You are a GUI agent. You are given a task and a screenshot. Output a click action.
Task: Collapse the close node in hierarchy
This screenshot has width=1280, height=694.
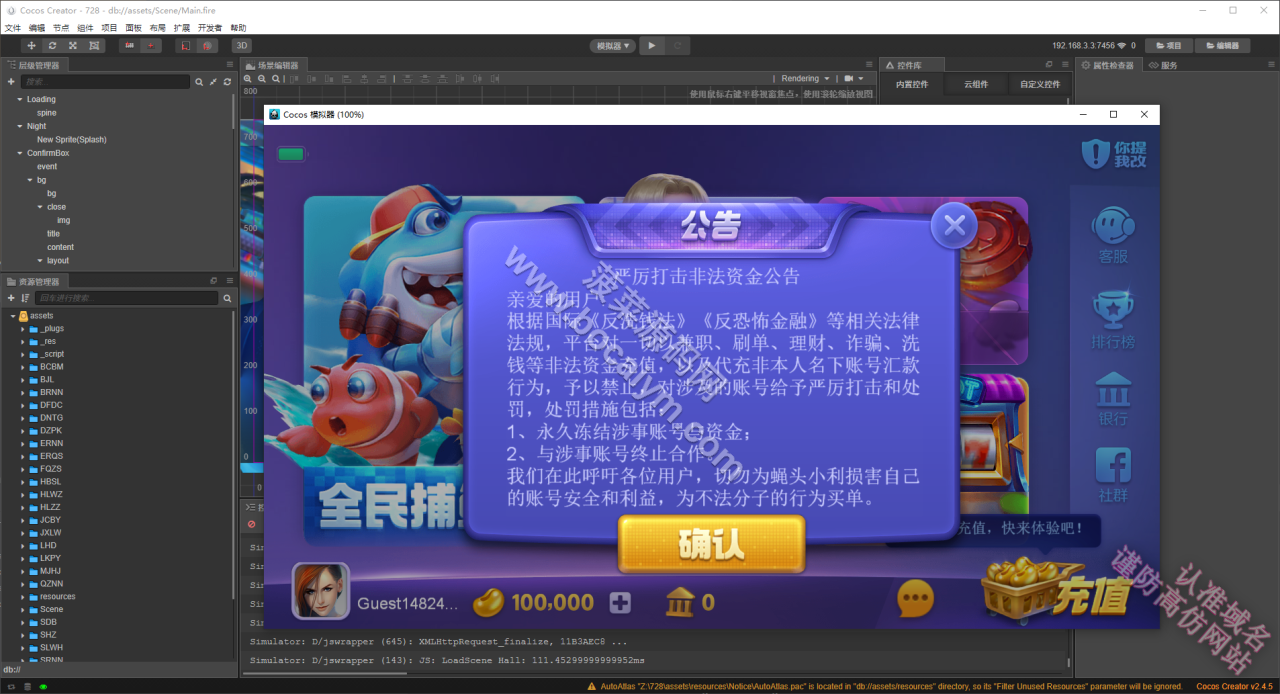[x=40, y=207]
